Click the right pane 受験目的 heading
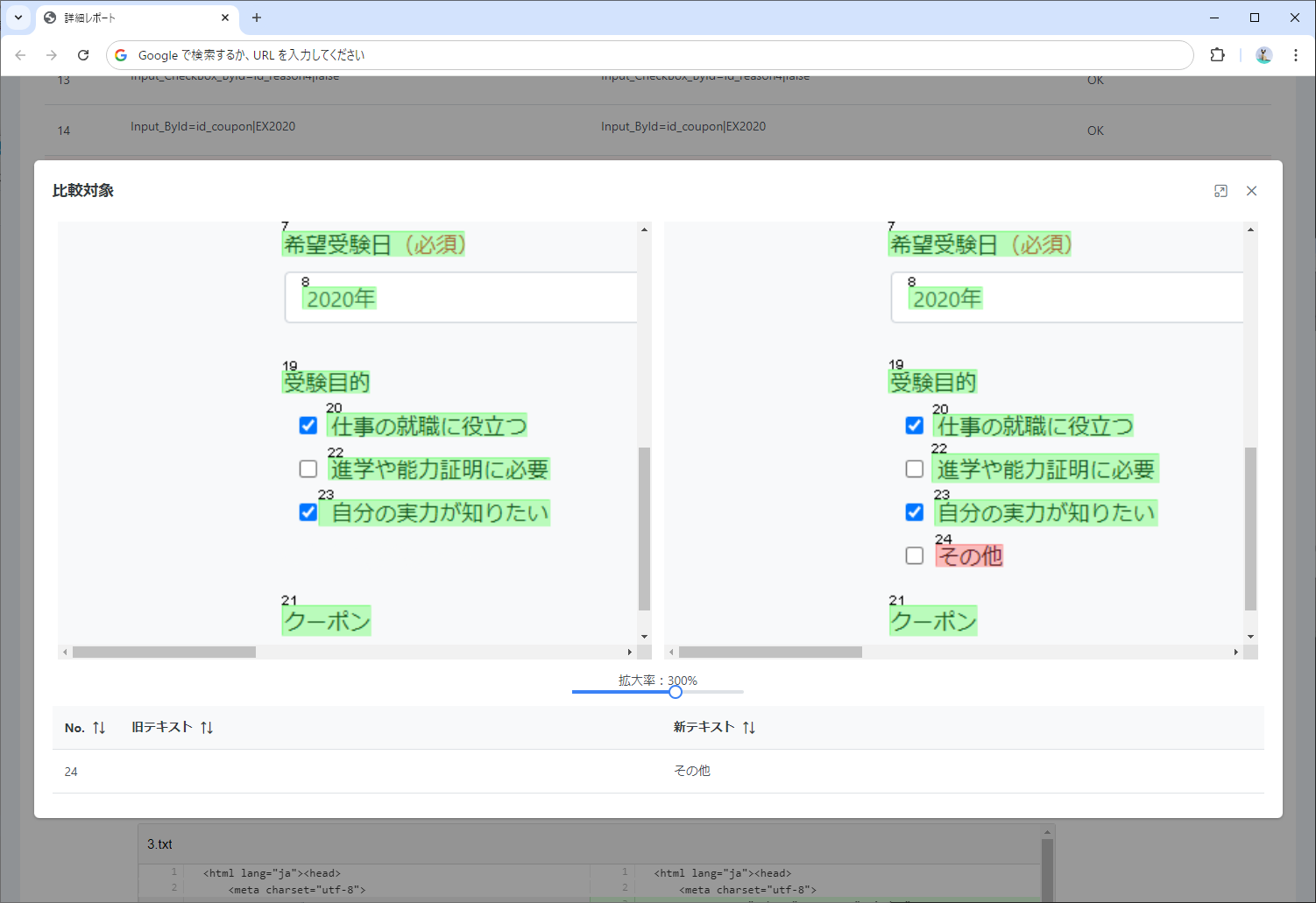This screenshot has height=903, width=1316. click(932, 382)
